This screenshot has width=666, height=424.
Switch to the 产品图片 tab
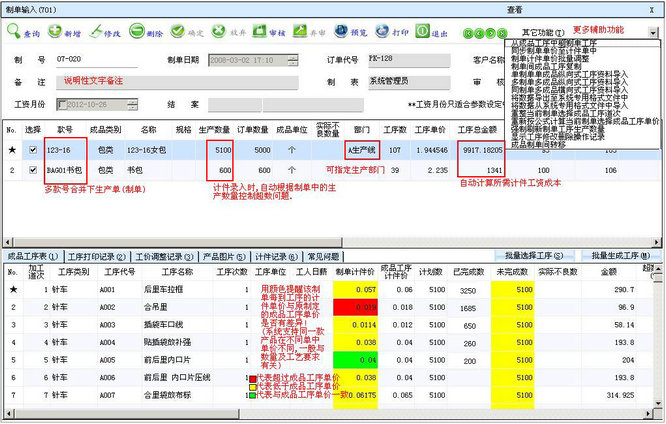pos(215,256)
